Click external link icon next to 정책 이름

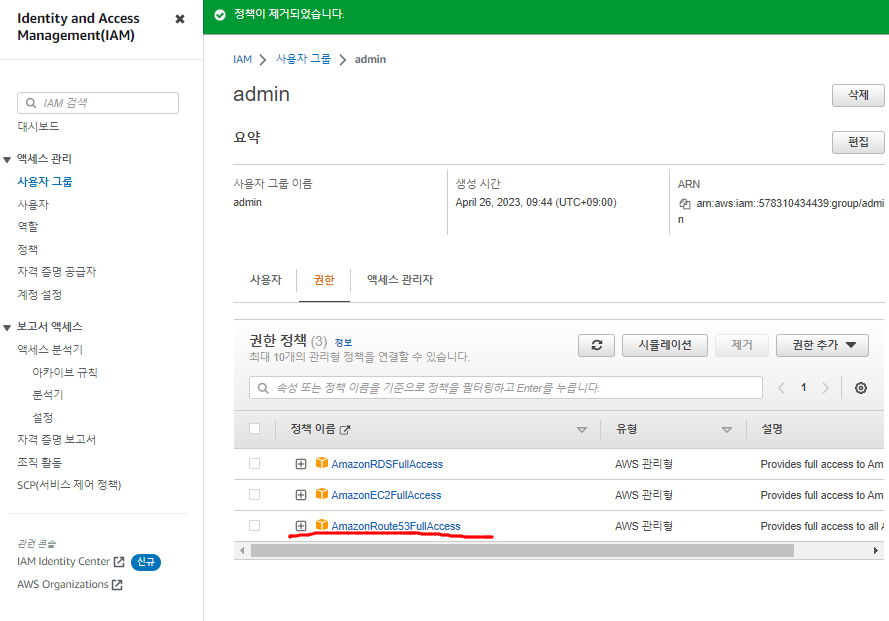(x=345, y=430)
